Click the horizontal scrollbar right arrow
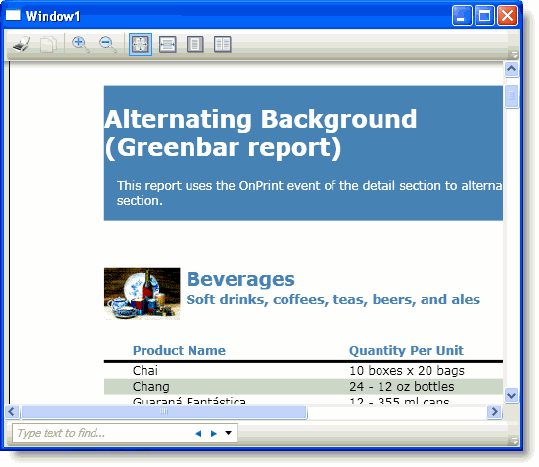 click(495, 411)
